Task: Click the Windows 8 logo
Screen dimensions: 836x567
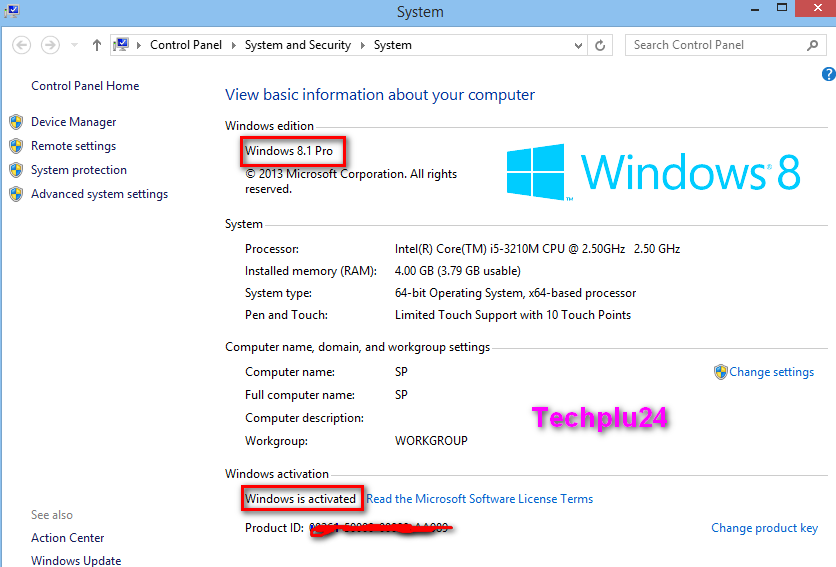Action: 653,172
